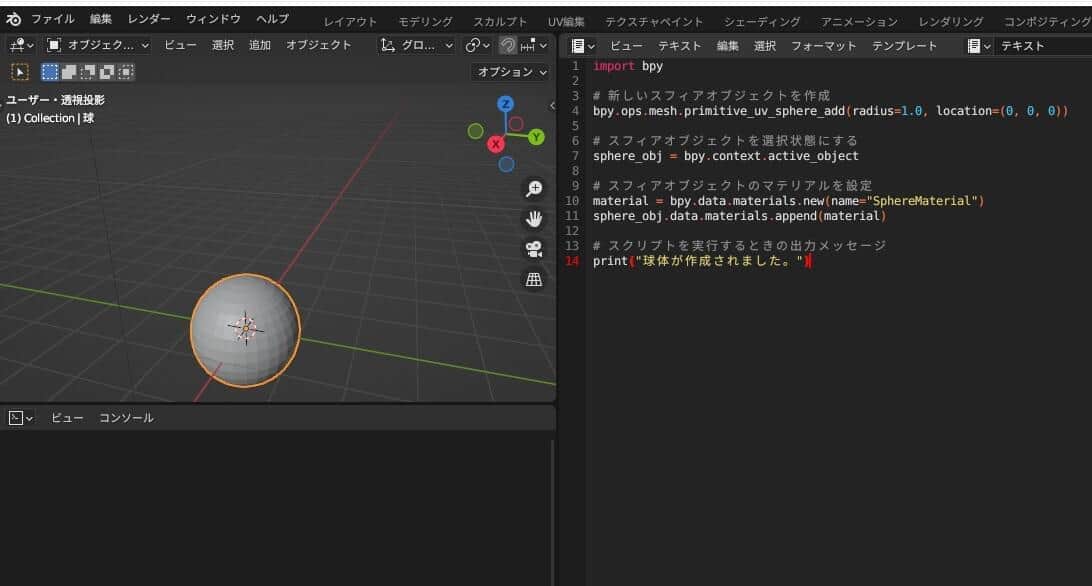
Task: Click the Blender logo icon
Action: (x=13, y=19)
